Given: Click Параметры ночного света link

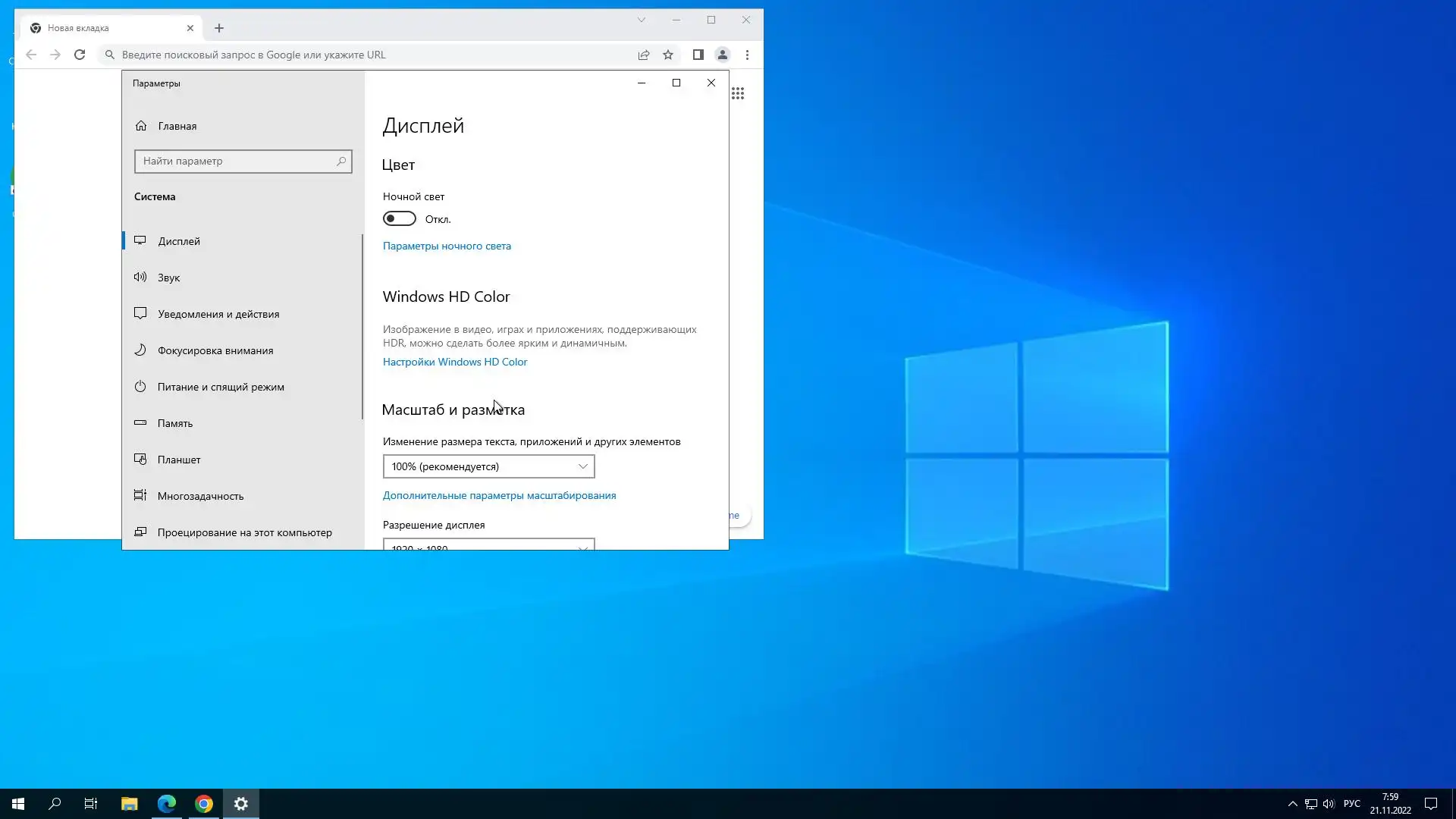Looking at the screenshot, I should click(446, 246).
